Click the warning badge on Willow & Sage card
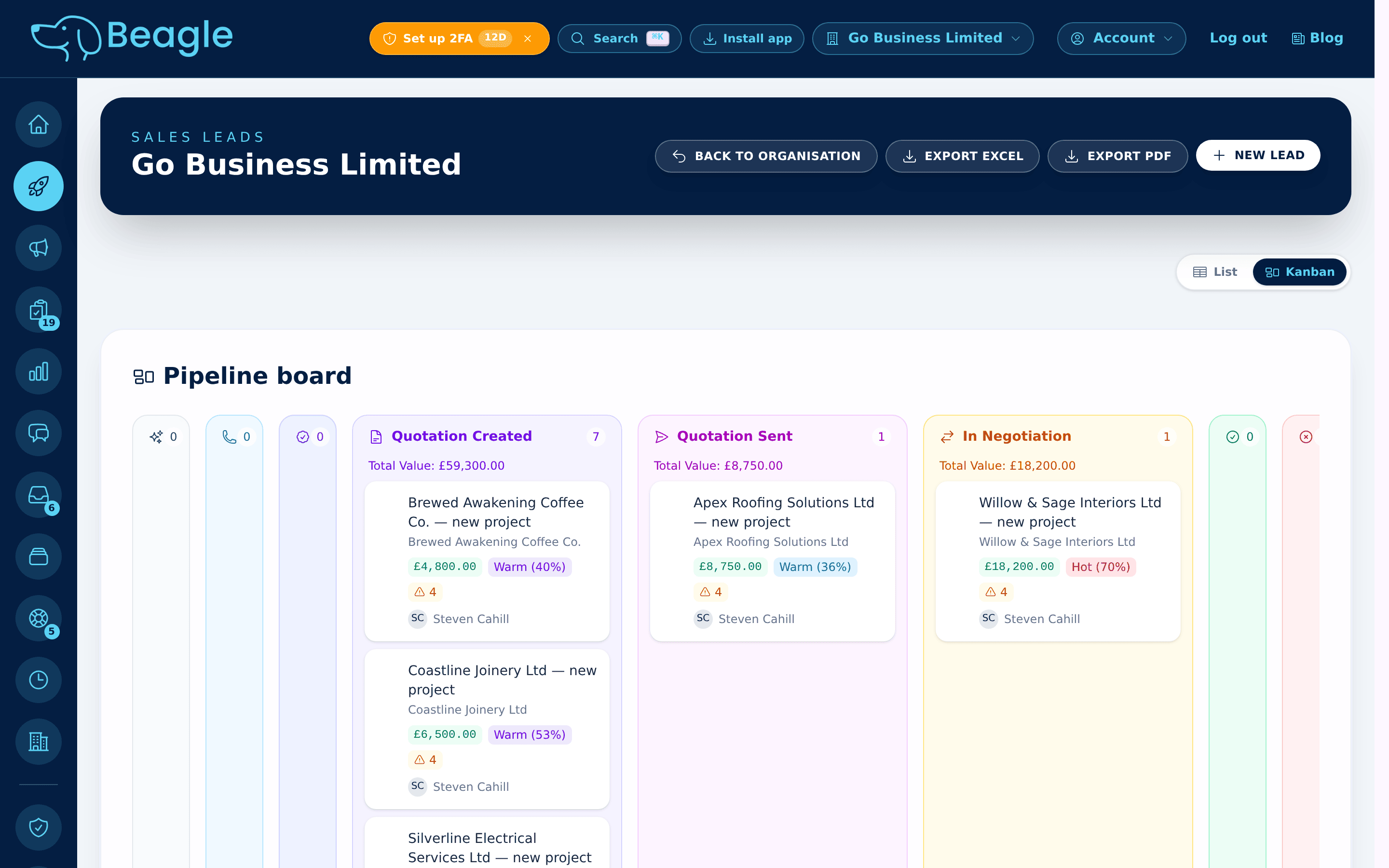Image resolution: width=1389 pixels, height=868 pixels. click(996, 592)
